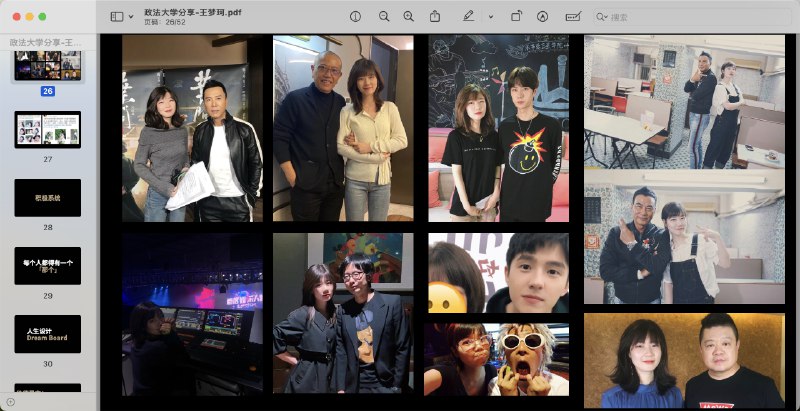
Task: Toggle the sidebar view button
Action: click(117, 17)
